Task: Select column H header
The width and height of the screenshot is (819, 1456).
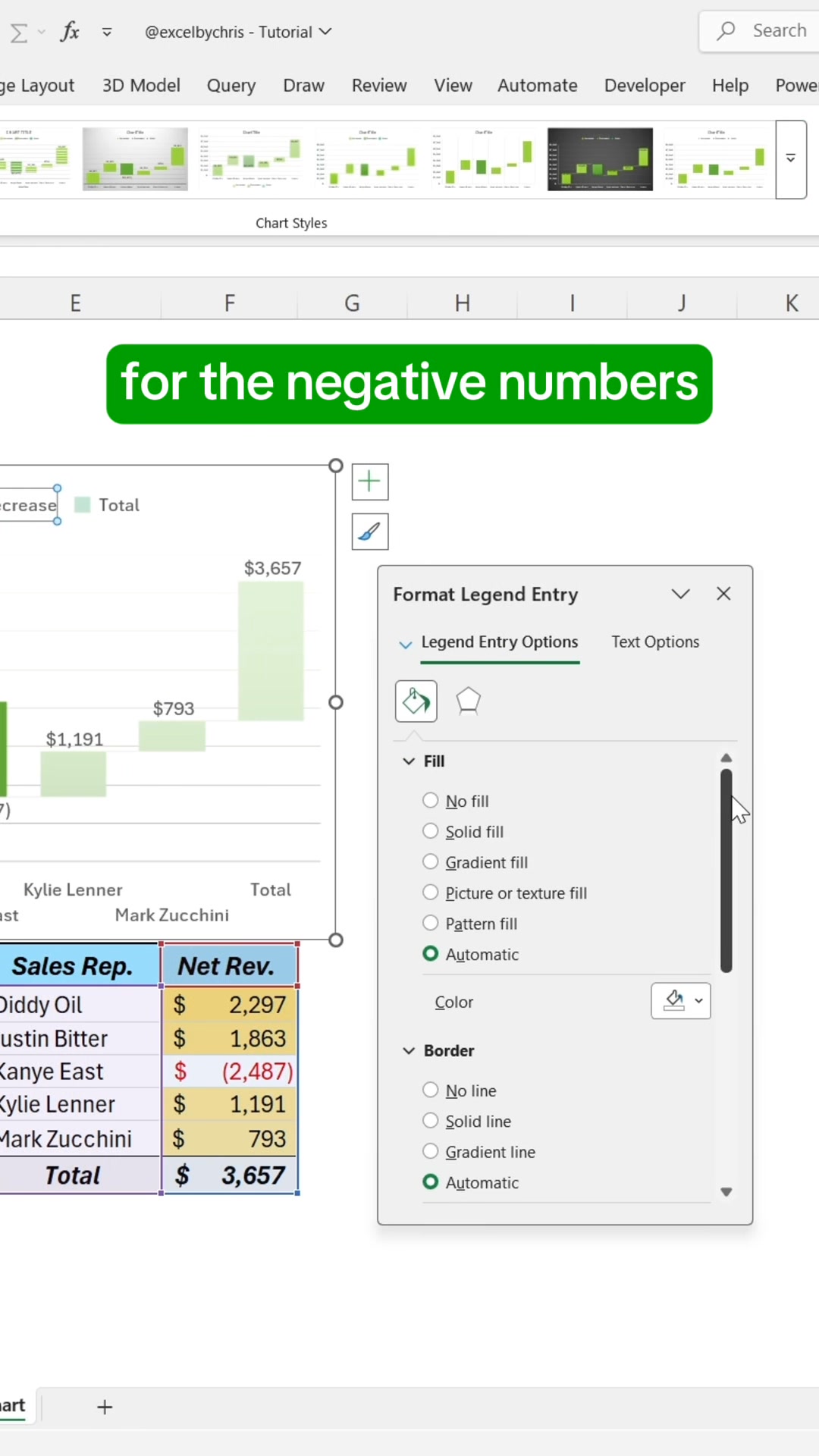Action: point(462,303)
